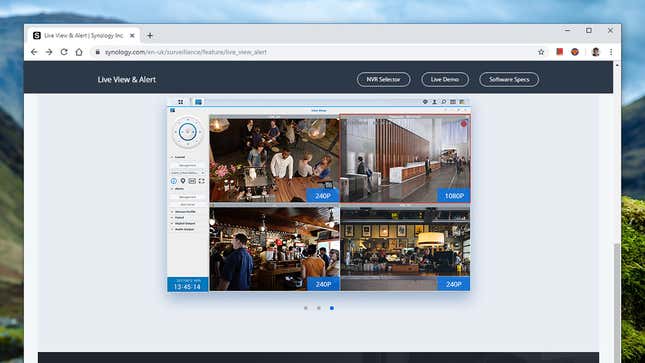Bookmark this page with the star icon
The image size is (645, 363).
pyautogui.click(x=541, y=52)
